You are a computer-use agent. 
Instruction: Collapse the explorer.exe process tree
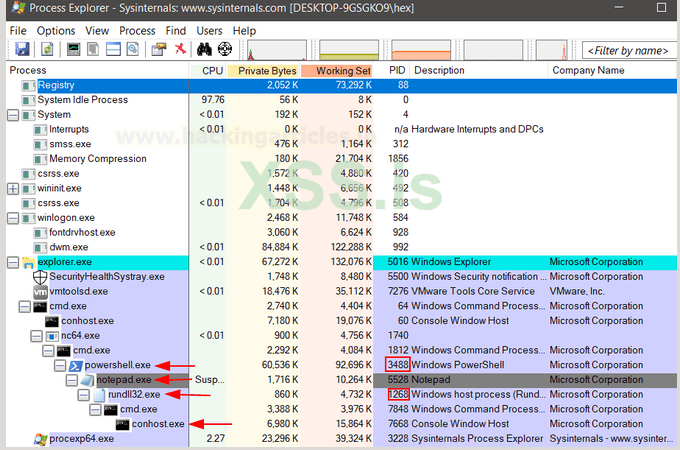tap(12, 262)
